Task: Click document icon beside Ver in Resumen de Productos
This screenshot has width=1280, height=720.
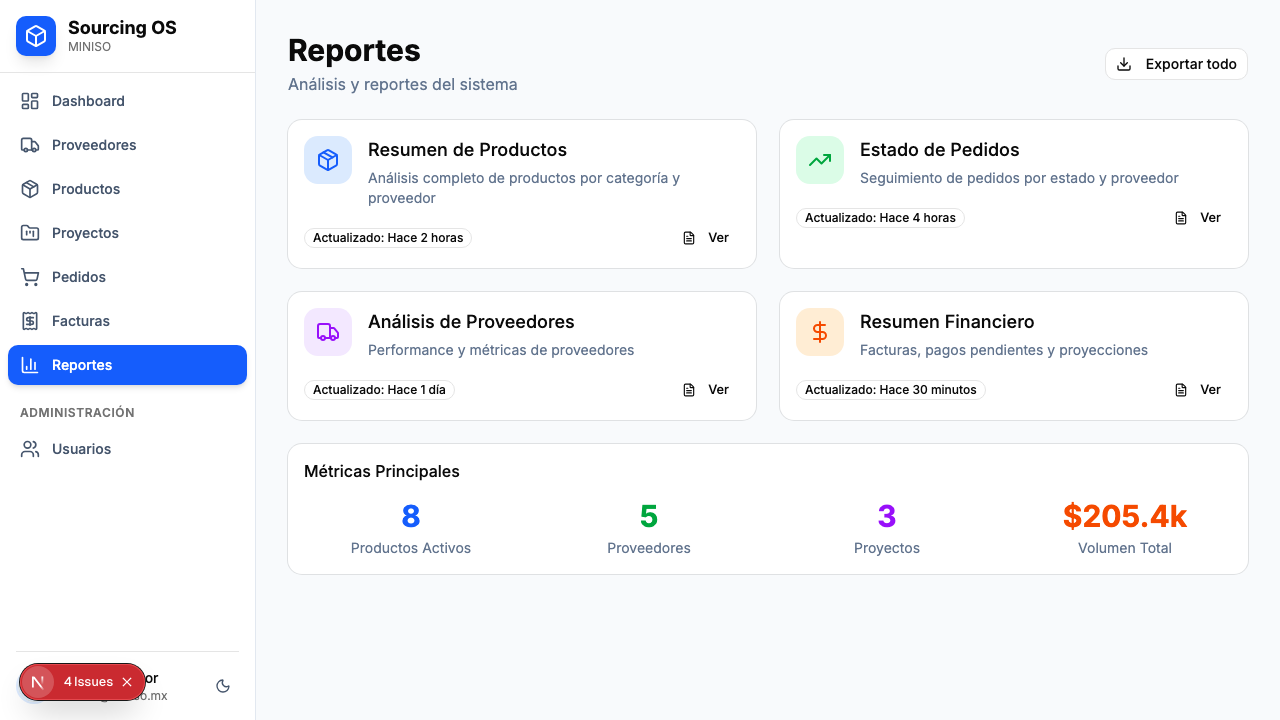Action: click(689, 238)
